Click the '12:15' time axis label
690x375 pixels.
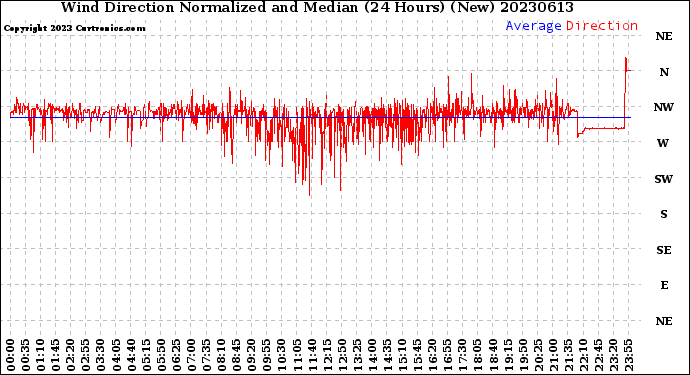(x=327, y=355)
